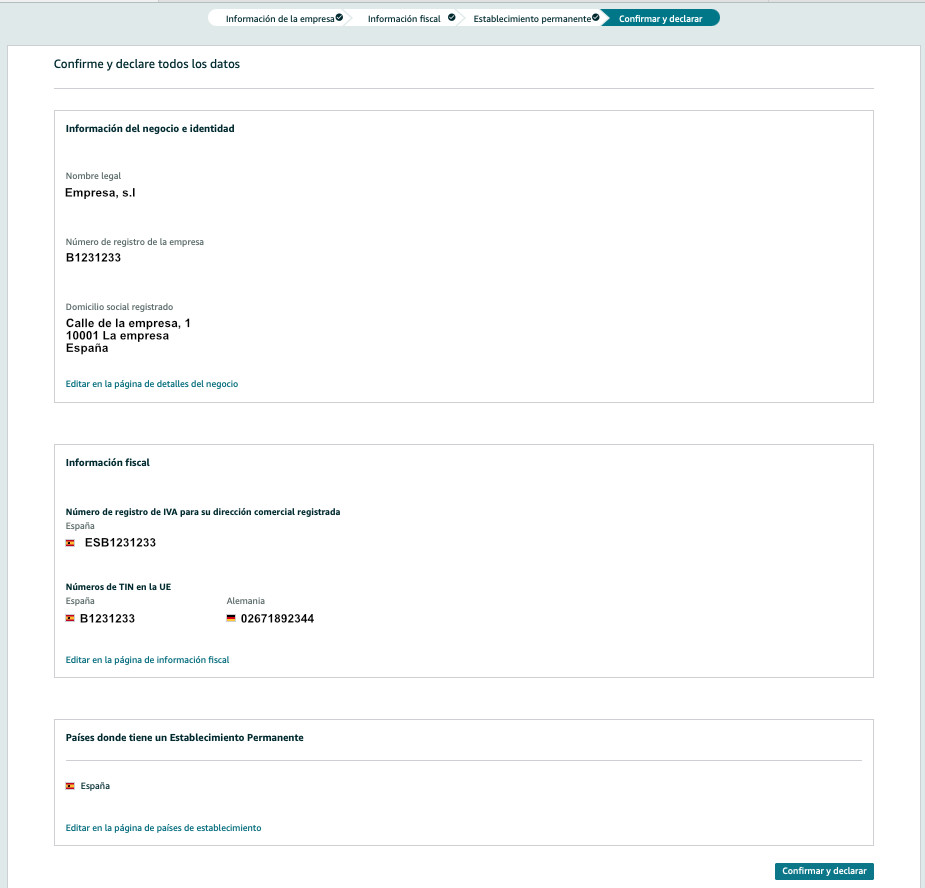The height and width of the screenshot is (888, 925).
Task: Go to the Información de la empresa step
Action: tap(280, 19)
